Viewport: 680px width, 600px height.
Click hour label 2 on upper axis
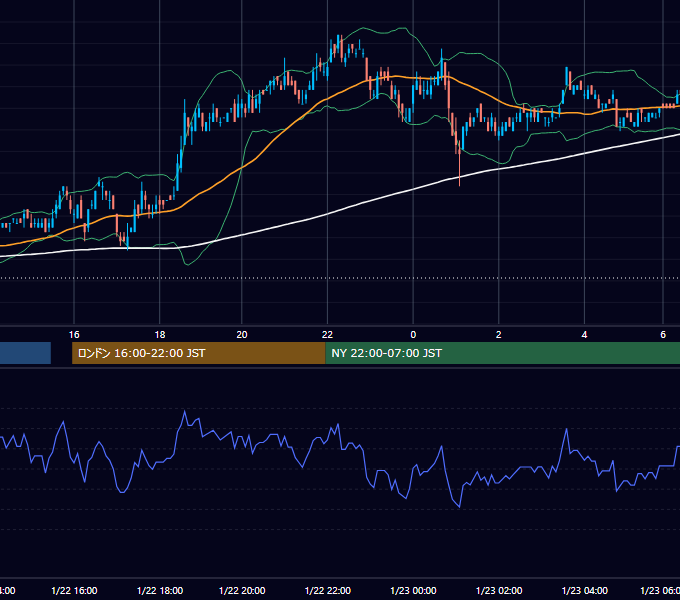[x=499, y=334]
